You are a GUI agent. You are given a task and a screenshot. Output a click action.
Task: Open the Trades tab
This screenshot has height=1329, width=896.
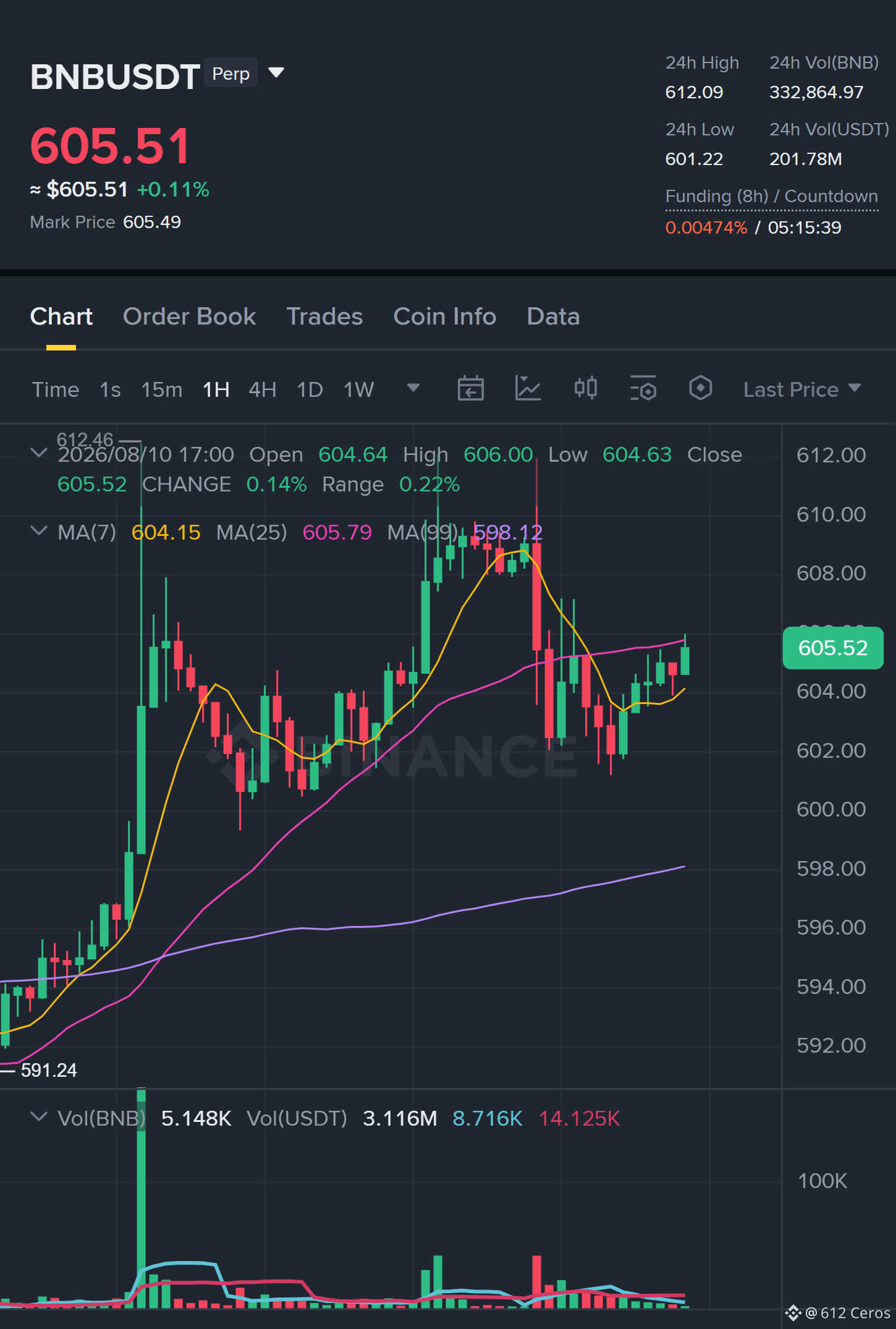pyautogui.click(x=324, y=316)
